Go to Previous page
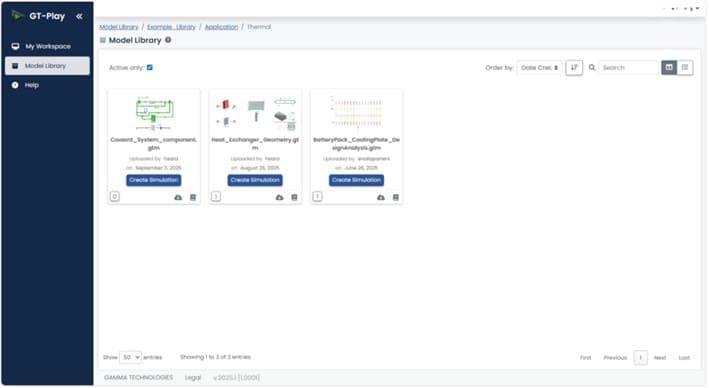This screenshot has height=388, width=709. pyautogui.click(x=615, y=358)
